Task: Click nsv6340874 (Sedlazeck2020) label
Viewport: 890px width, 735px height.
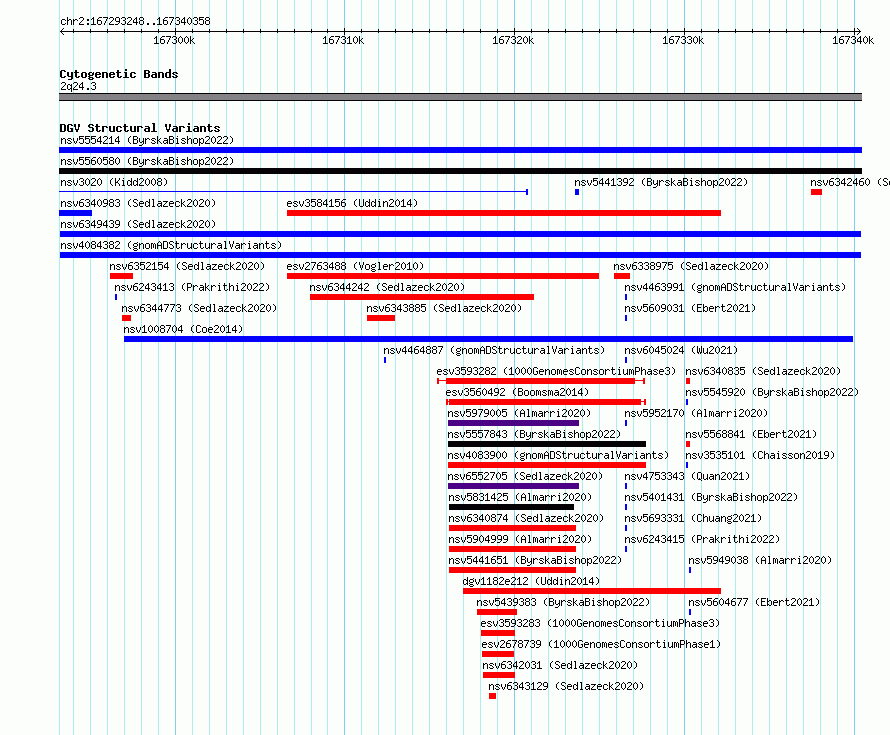Action: (x=527, y=518)
